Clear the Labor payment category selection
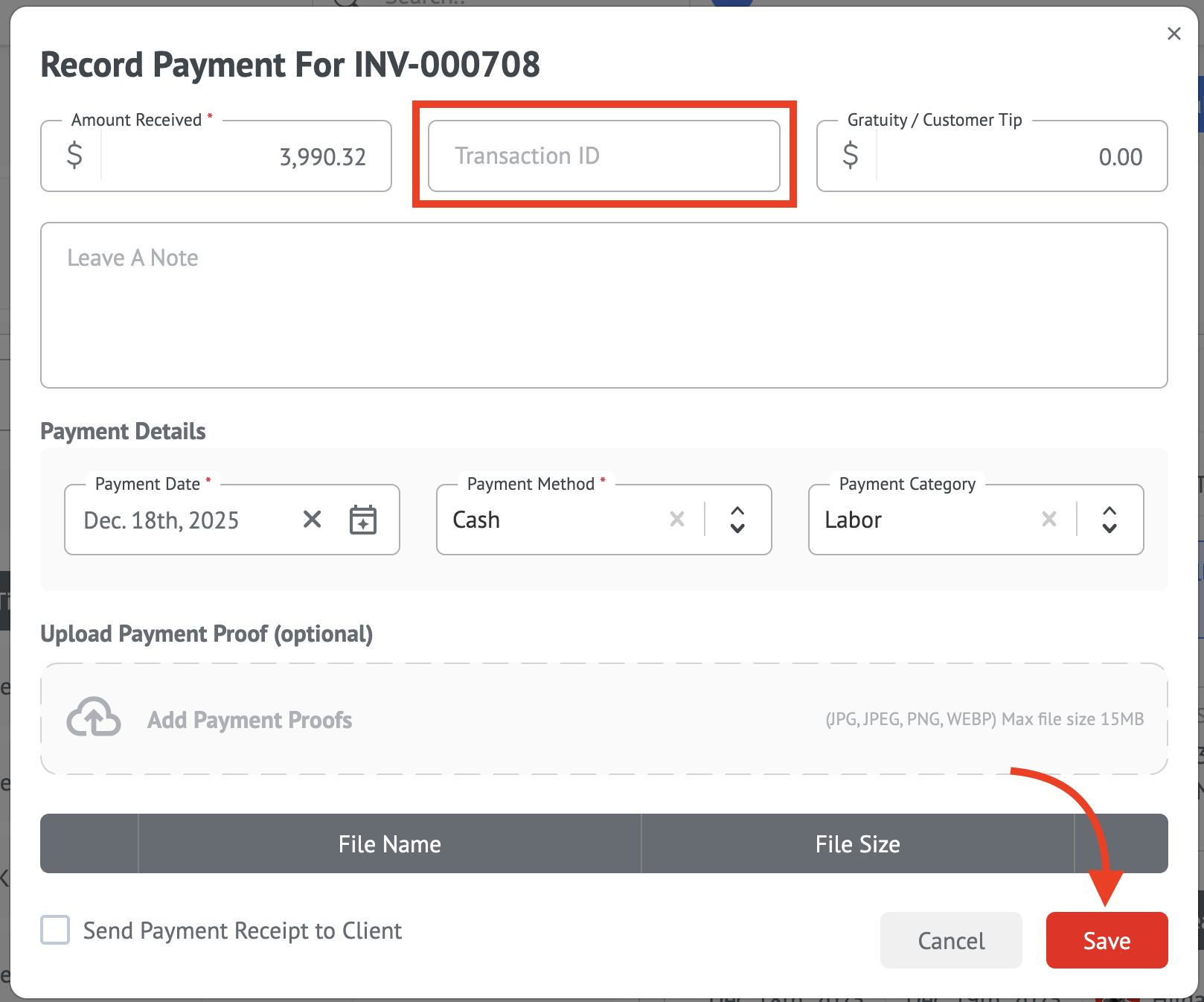The image size is (1204, 1002). [1049, 519]
